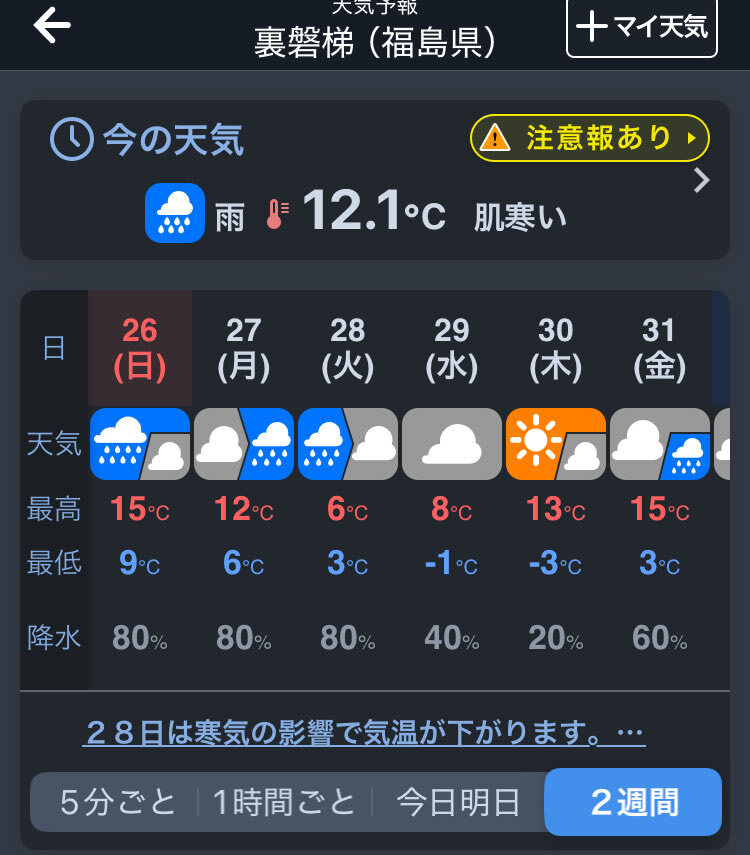The height and width of the screenshot is (855, 750).
Task: Select the 2週間 tab
Action: pyautogui.click(x=633, y=802)
